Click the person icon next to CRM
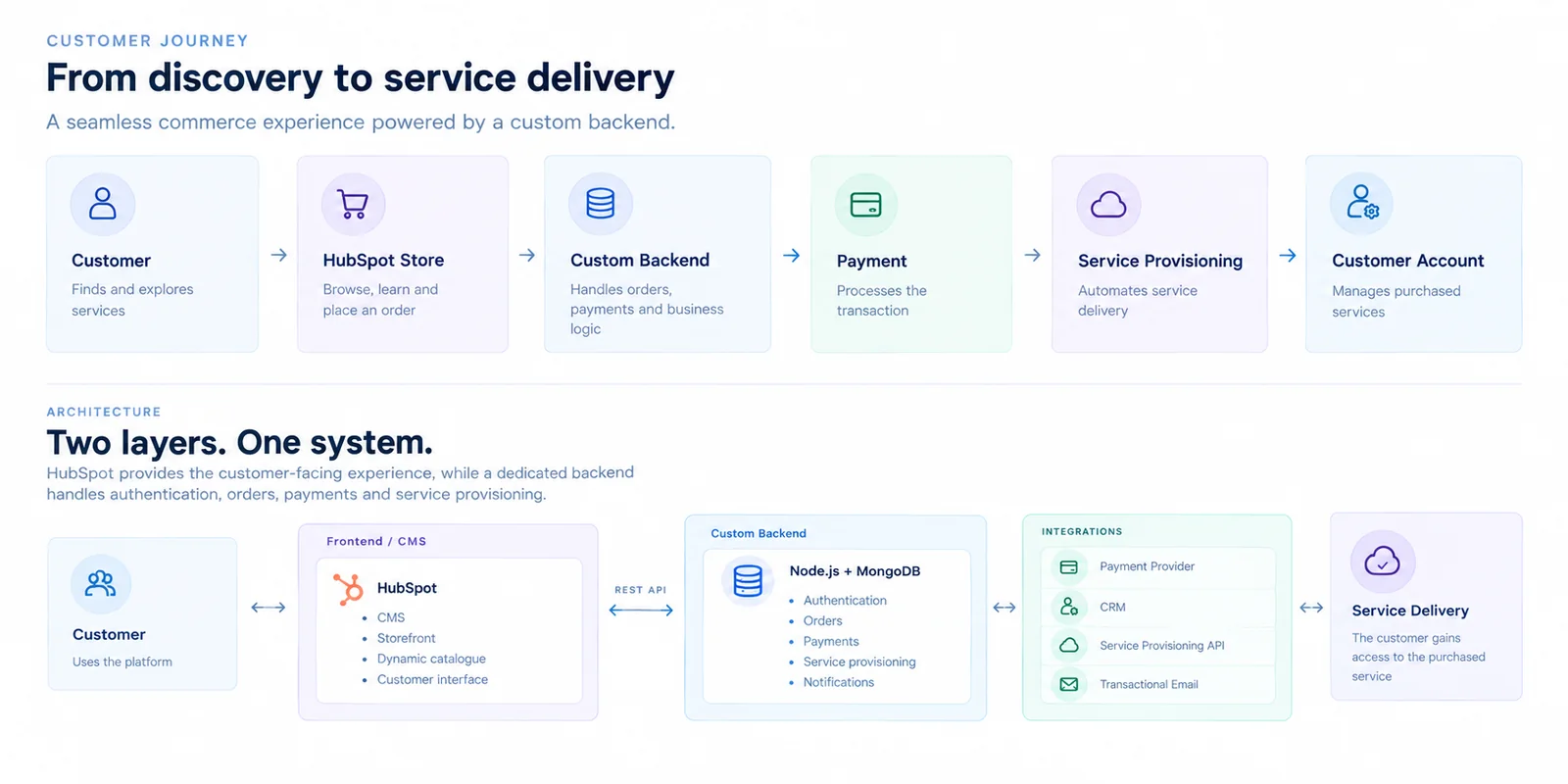The height and width of the screenshot is (784, 1568). pyautogui.click(x=1069, y=607)
